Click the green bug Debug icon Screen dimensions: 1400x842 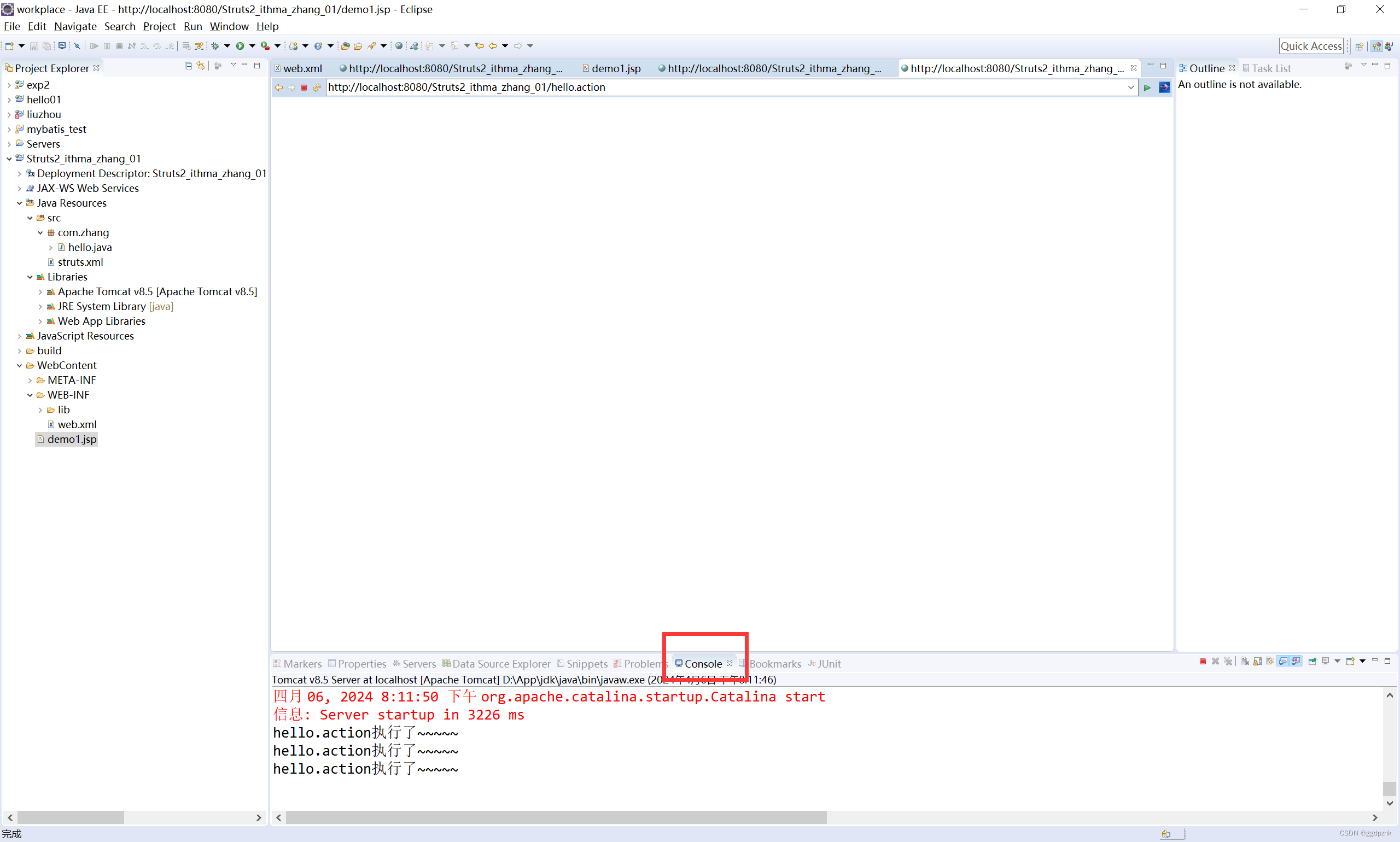point(215,46)
